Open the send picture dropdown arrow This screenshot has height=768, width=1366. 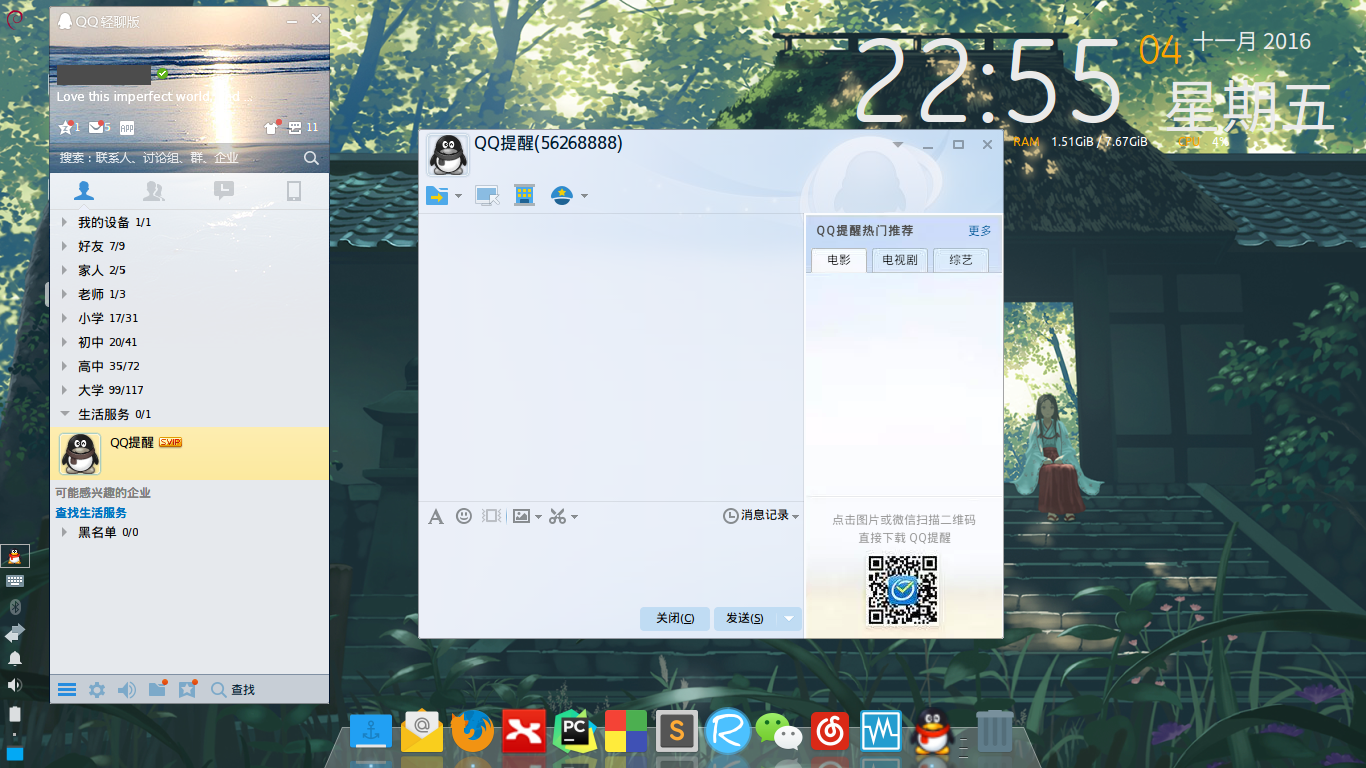538,517
